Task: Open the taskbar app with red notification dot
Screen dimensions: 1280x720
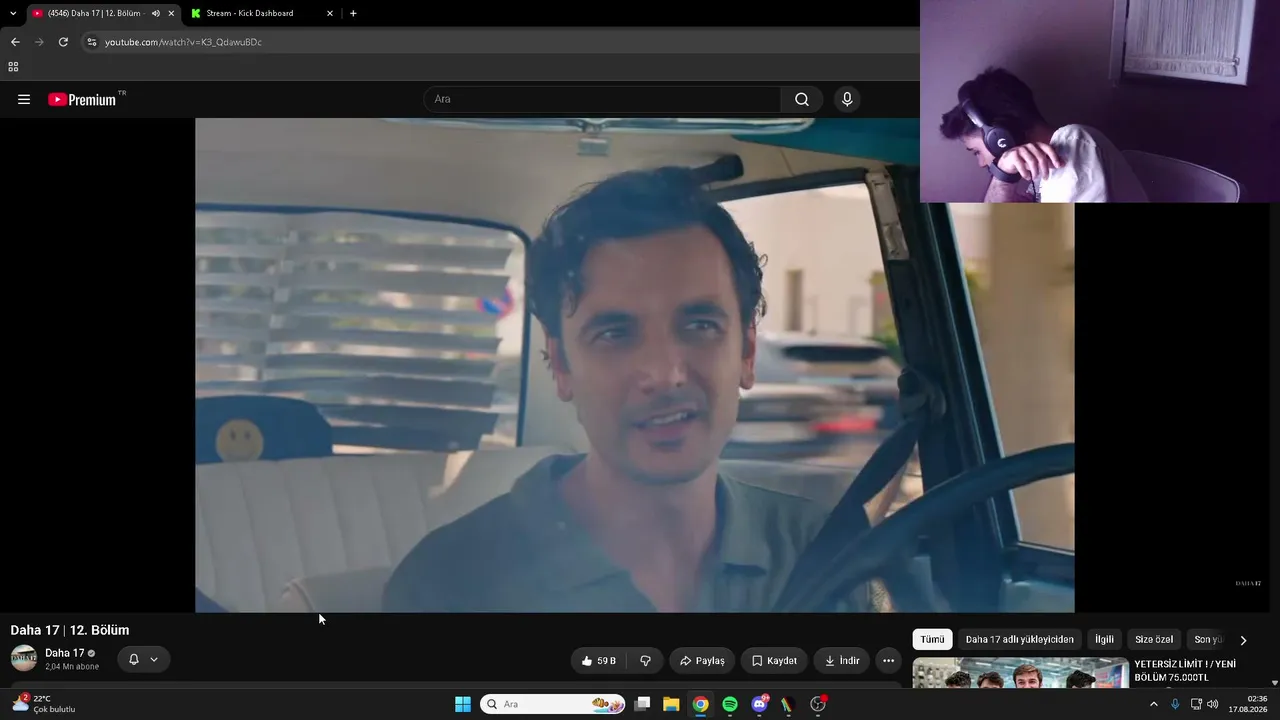Action: point(818,704)
